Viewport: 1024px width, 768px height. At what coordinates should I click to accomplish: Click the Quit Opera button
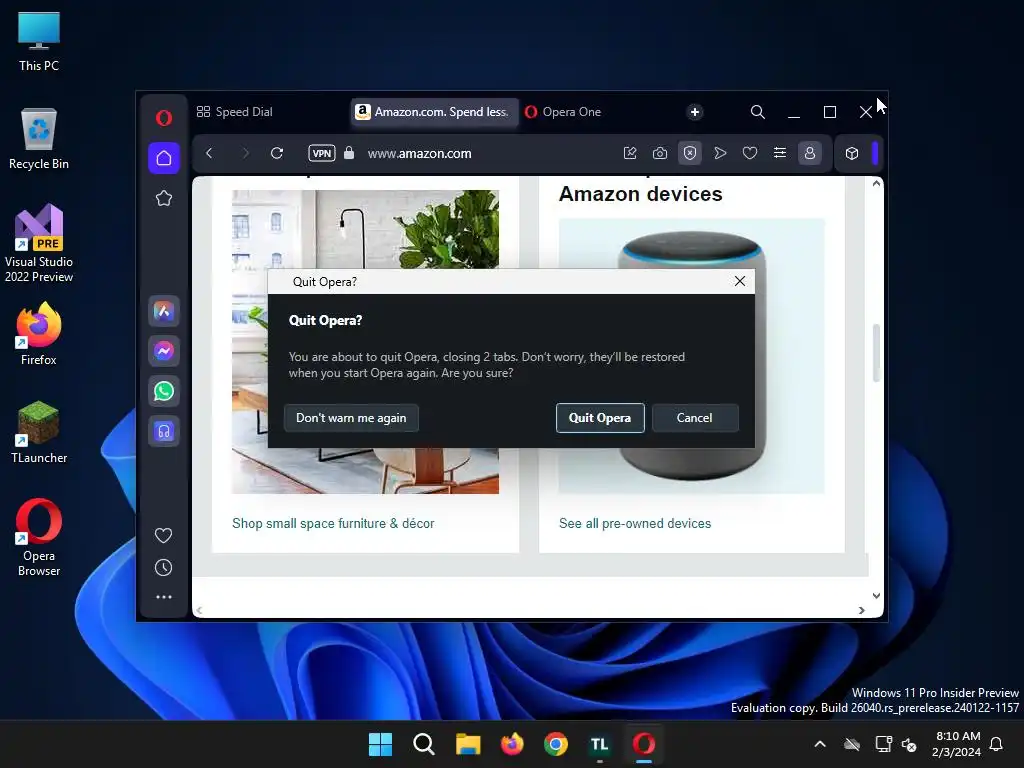click(600, 418)
